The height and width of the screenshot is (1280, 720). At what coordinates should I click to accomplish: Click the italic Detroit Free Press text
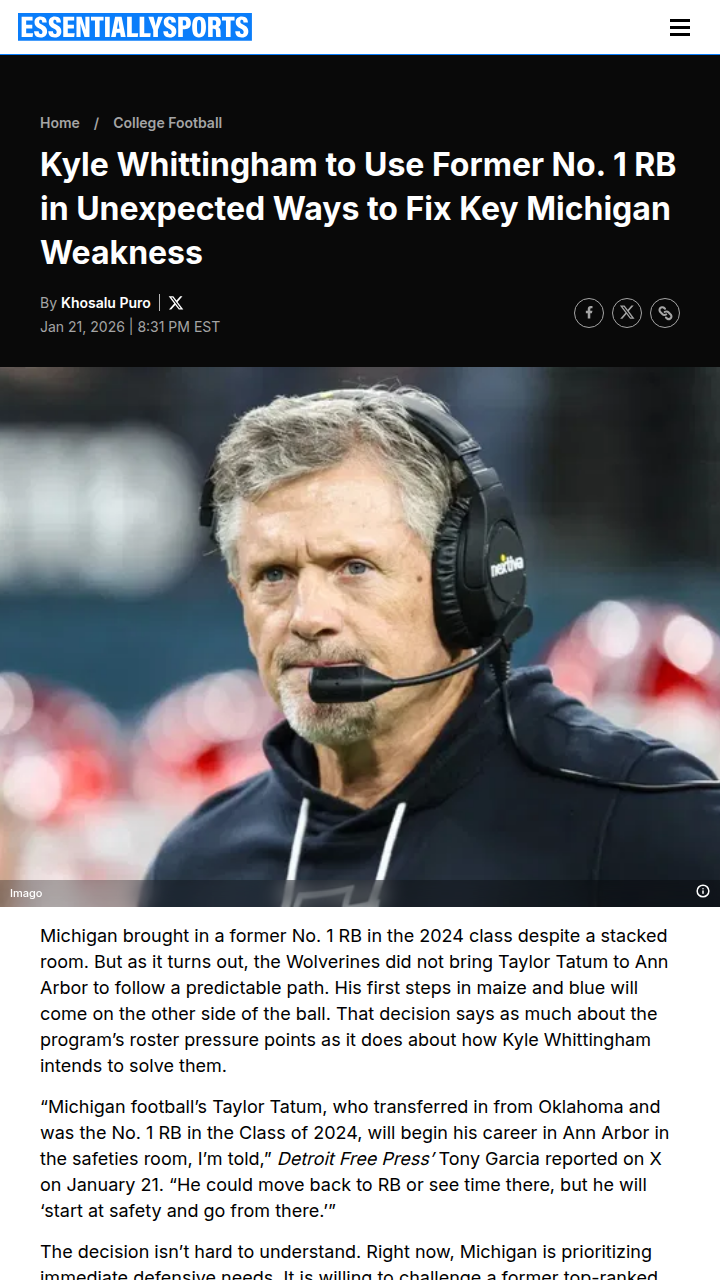pyautogui.click(x=356, y=1159)
